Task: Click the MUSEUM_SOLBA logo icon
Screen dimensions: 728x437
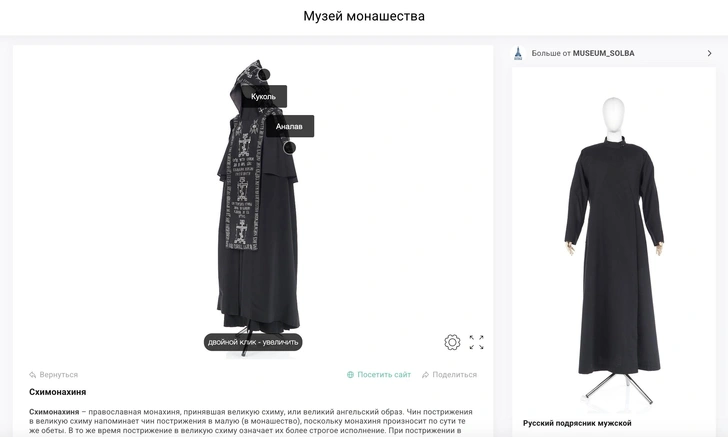Action: [518, 53]
